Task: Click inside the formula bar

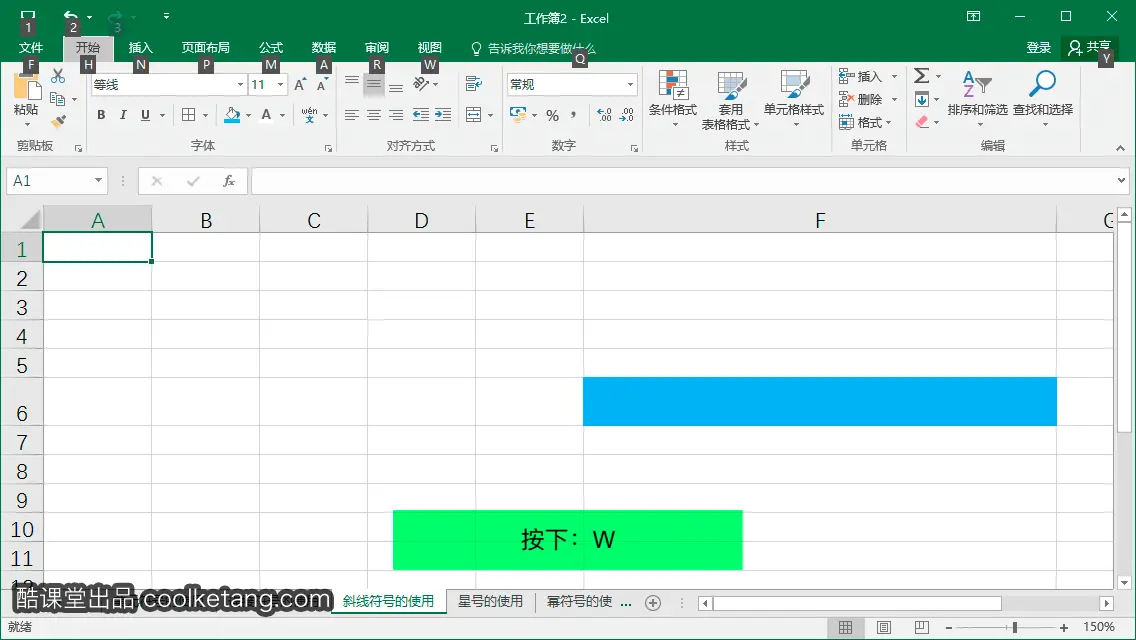Action: point(681,180)
